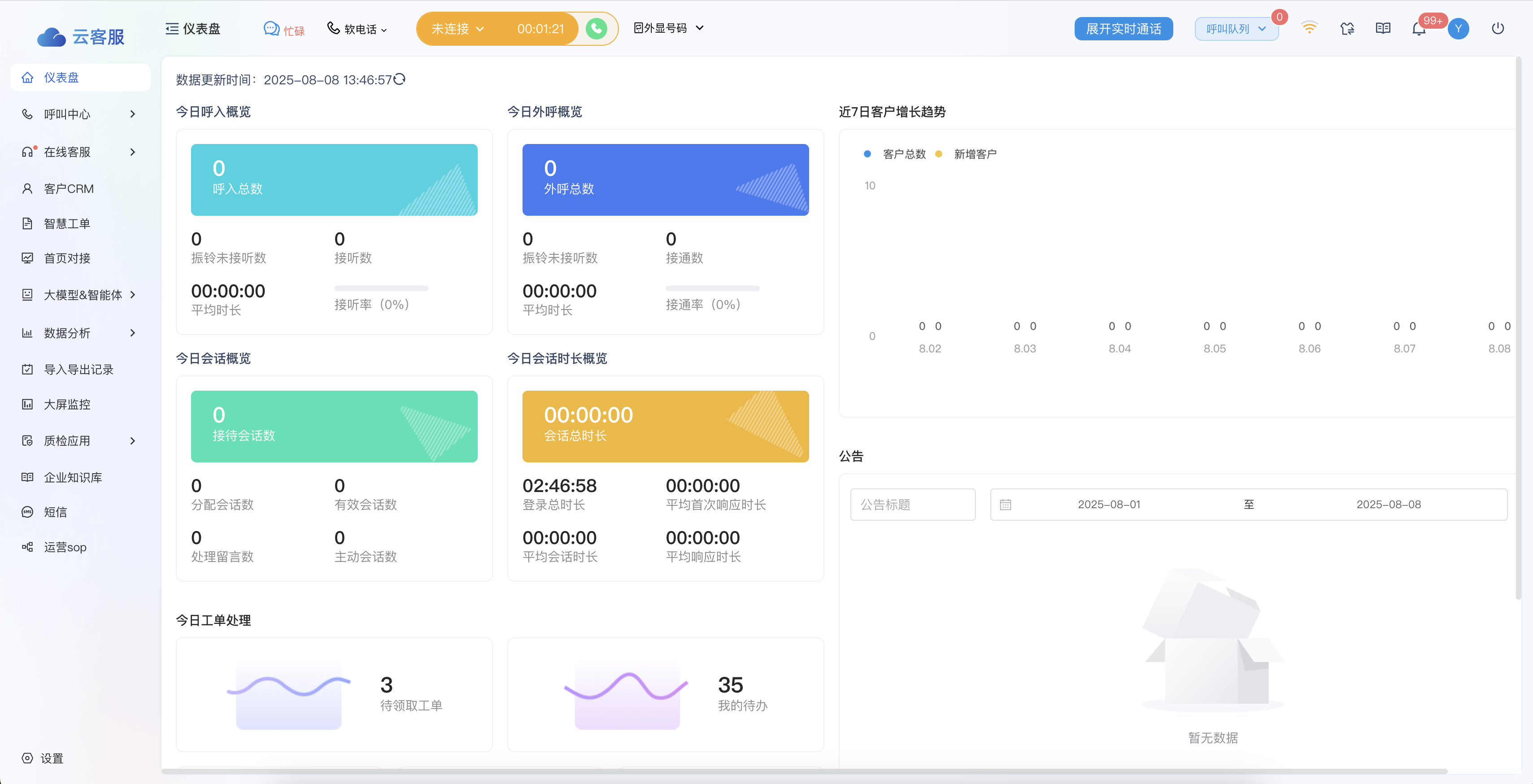Expand the 在线客服 submenu chevron
1533x784 pixels.
[x=133, y=152]
